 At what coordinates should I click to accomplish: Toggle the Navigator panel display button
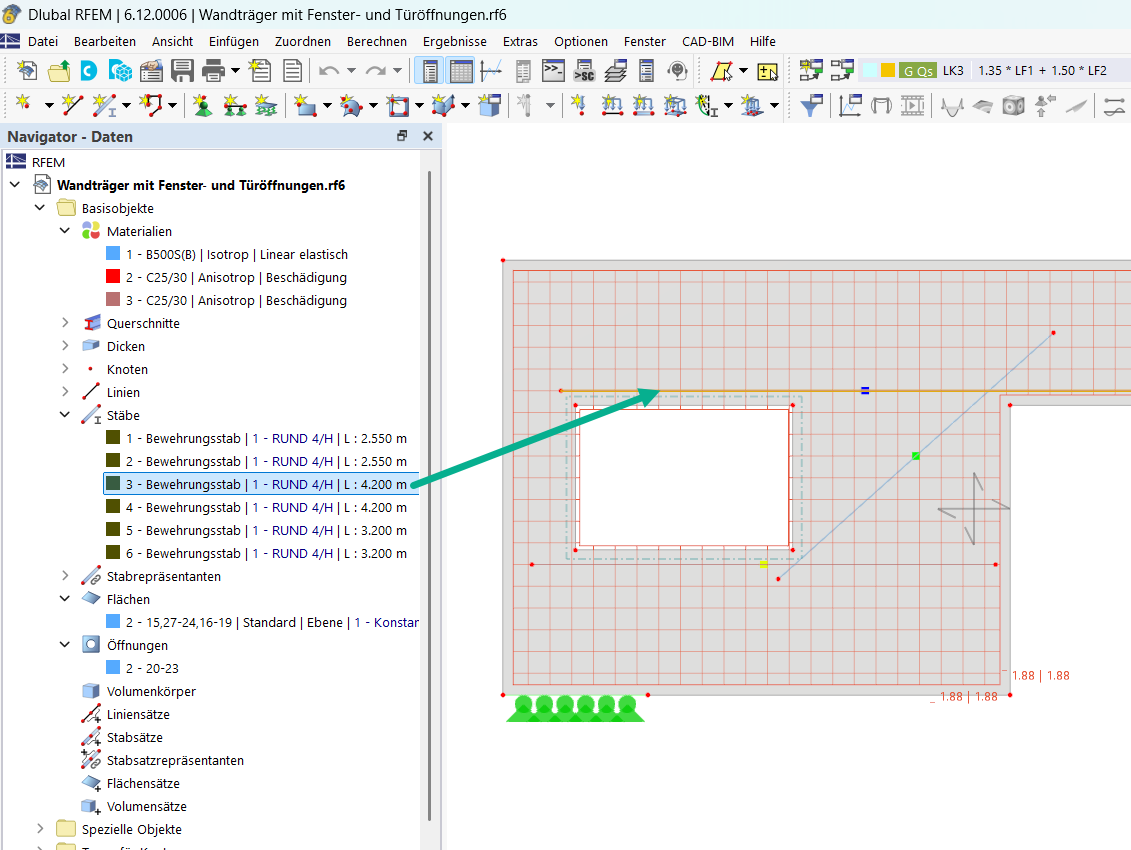(431, 71)
